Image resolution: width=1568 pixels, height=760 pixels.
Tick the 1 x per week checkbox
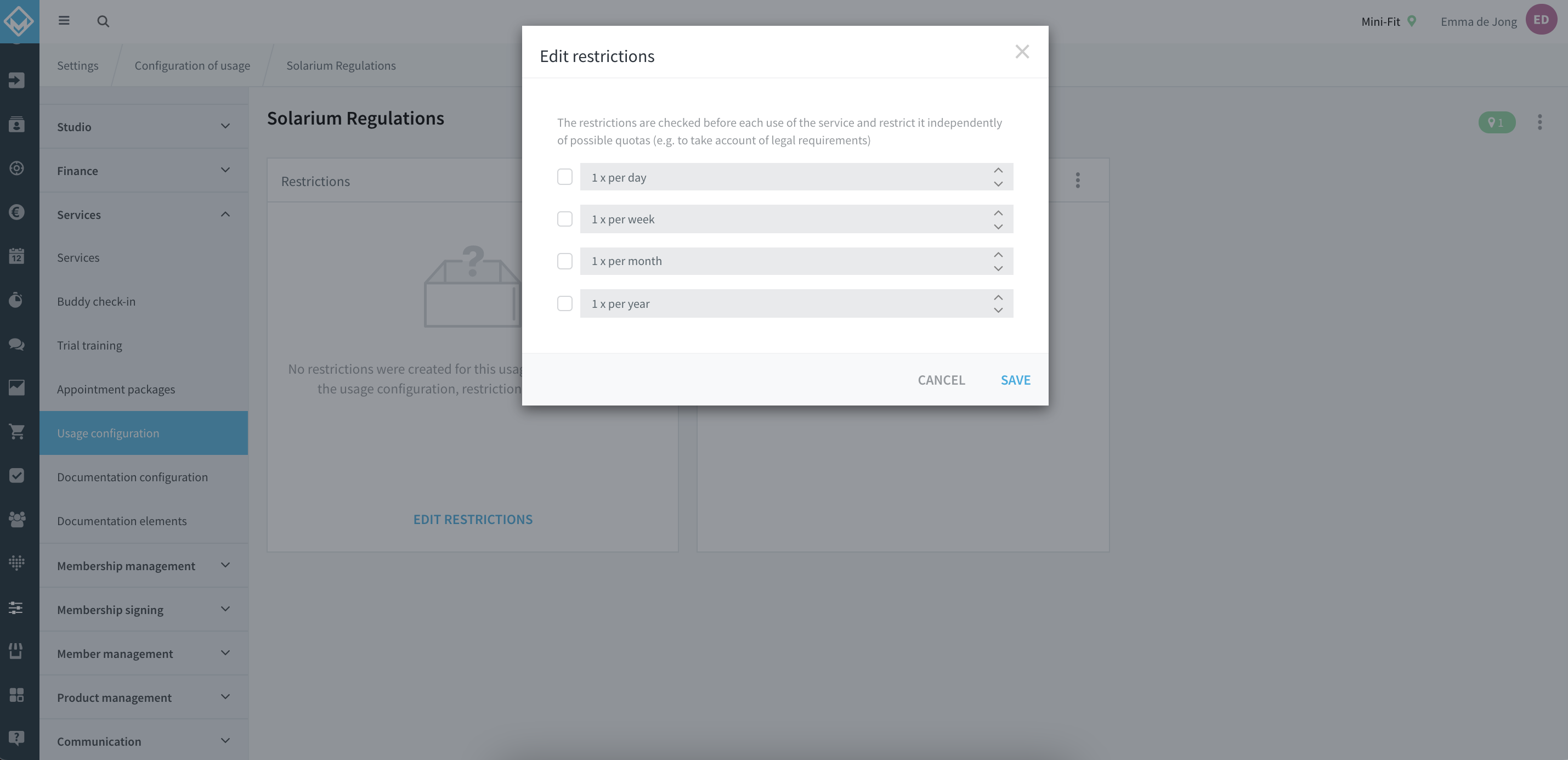point(565,218)
